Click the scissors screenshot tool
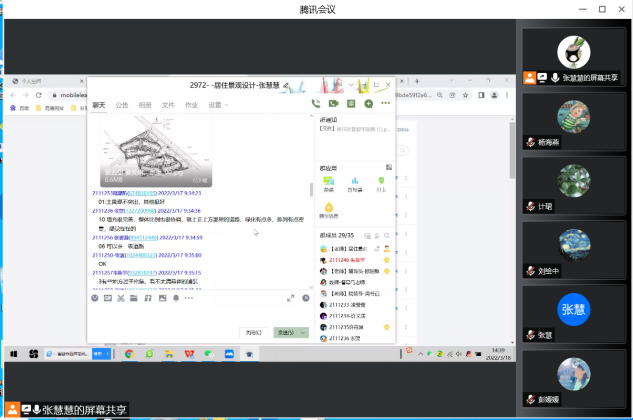633x420 pixels. (121, 298)
